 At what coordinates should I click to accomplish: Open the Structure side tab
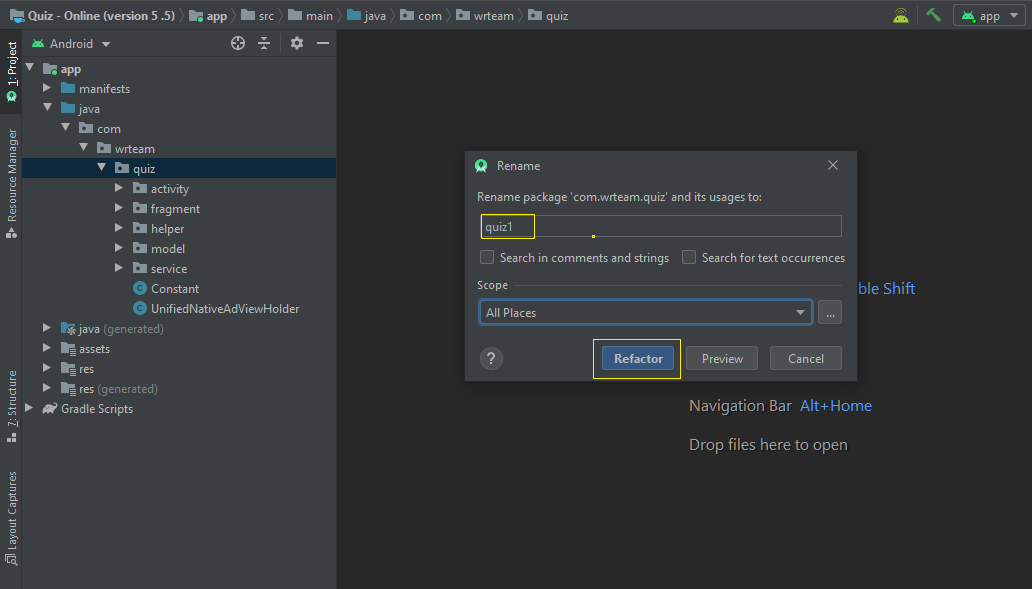11,406
